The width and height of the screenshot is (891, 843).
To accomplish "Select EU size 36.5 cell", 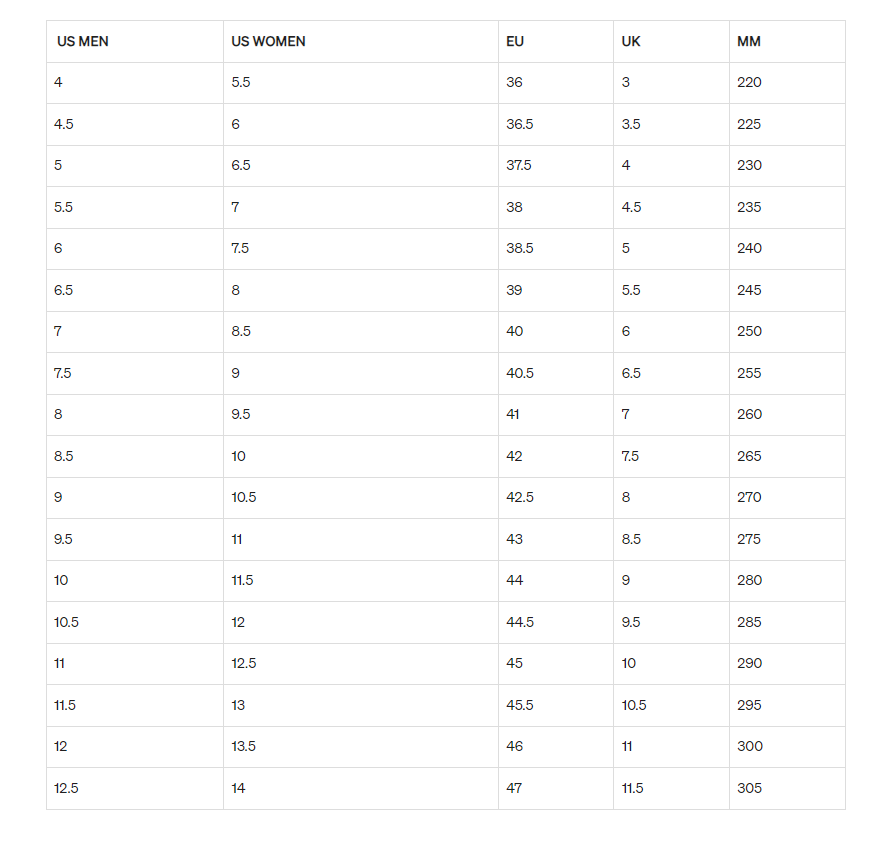I will (520, 124).
